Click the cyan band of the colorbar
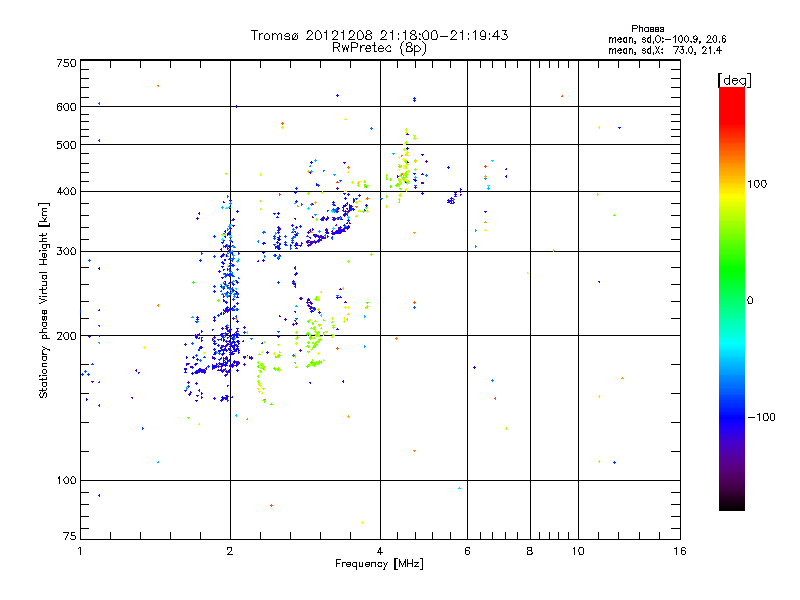The image size is (800, 600). pos(732,347)
